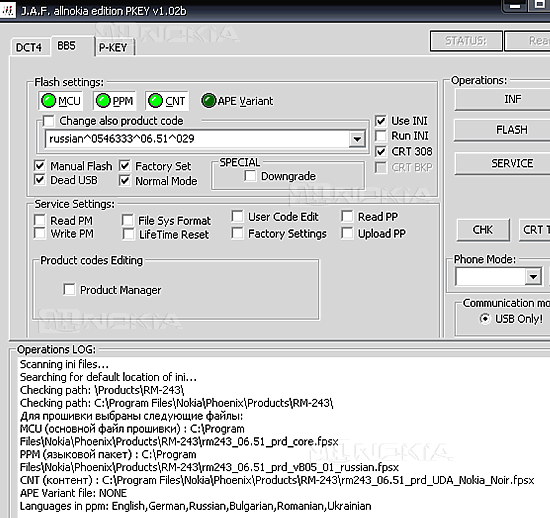Click the J.A.F. application title bar icon
The width and height of the screenshot is (550, 518).
click(8, 11)
